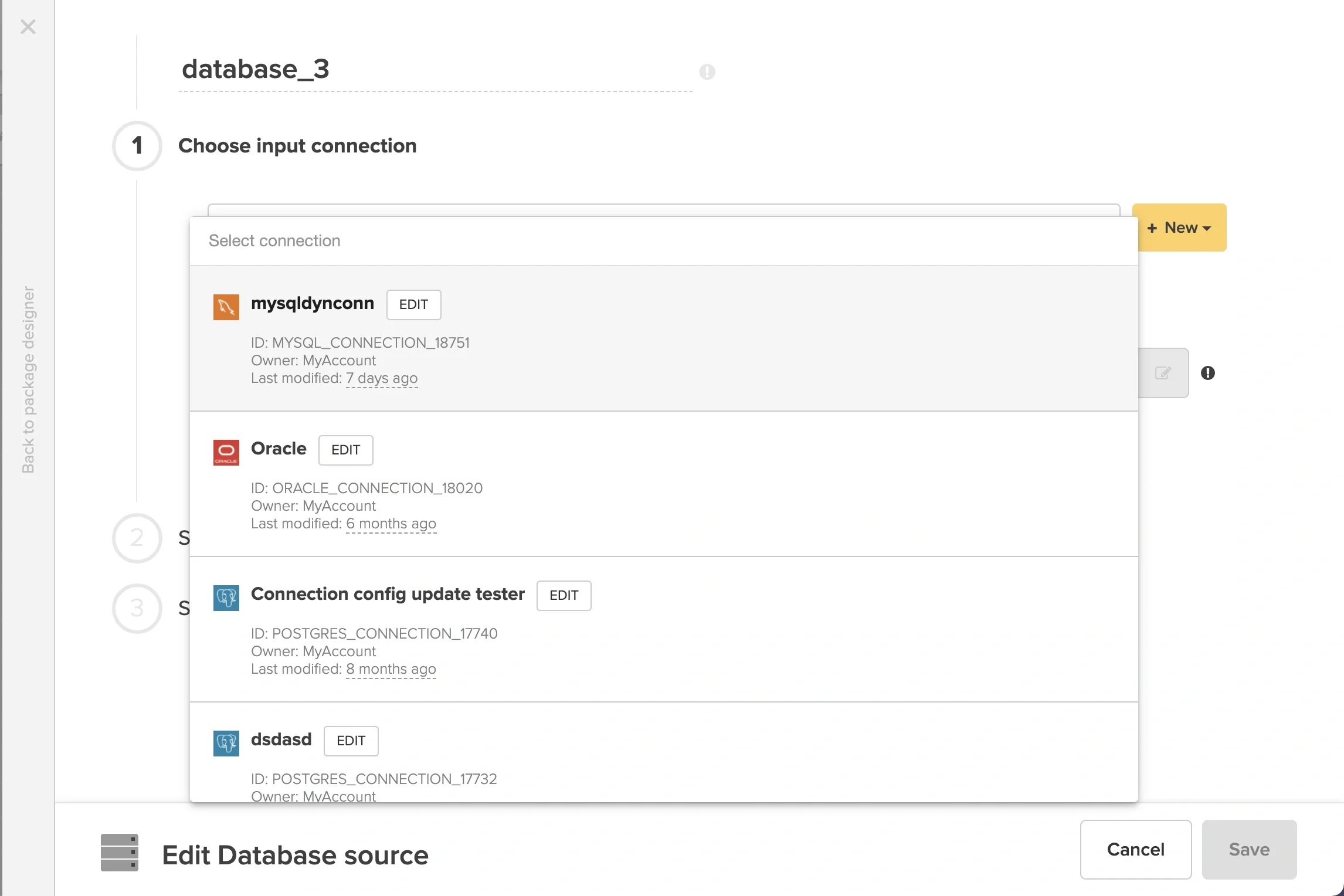Focus the Select connection search field
This screenshot has height=896, width=1344.
(664, 241)
